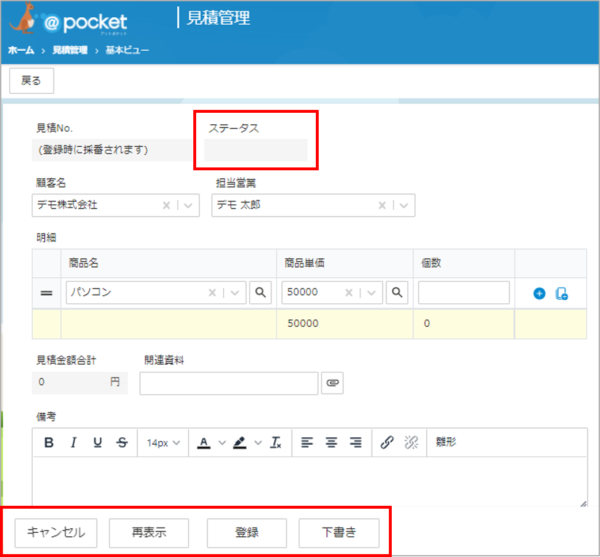Expand the 商品単価 dropdown arrow
The width and height of the screenshot is (600, 557).
click(x=371, y=293)
